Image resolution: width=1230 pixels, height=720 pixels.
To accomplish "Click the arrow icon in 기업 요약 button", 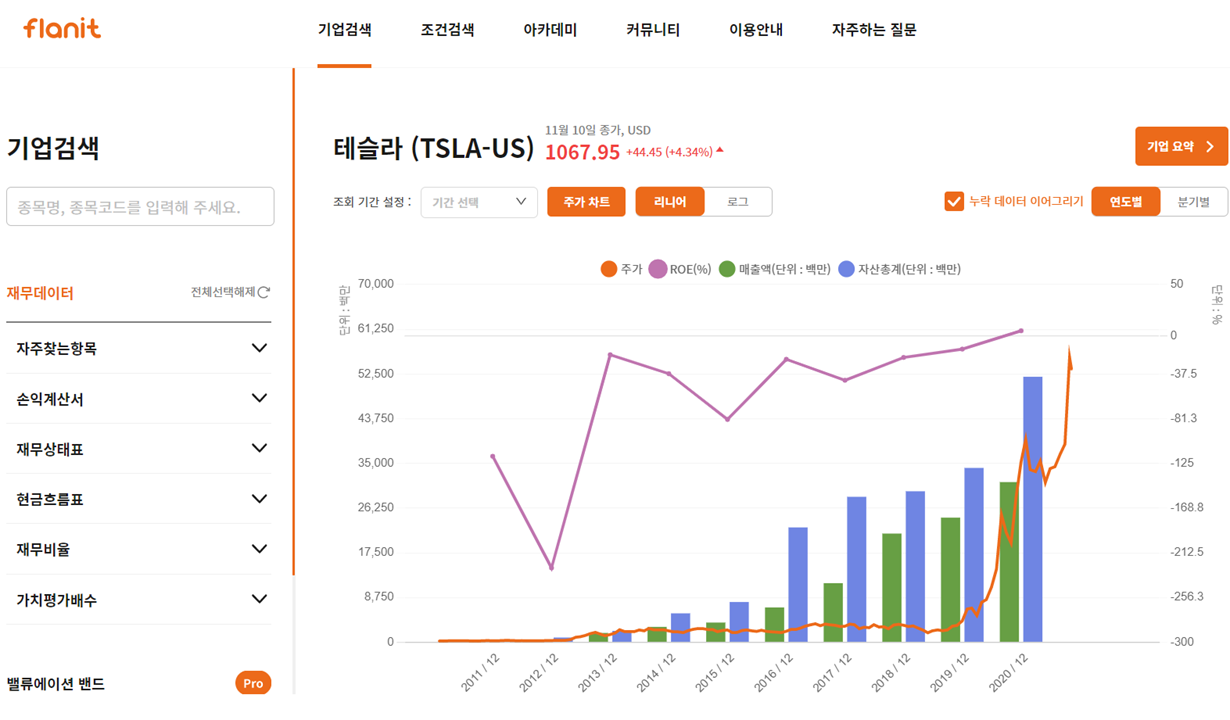I will point(1210,147).
